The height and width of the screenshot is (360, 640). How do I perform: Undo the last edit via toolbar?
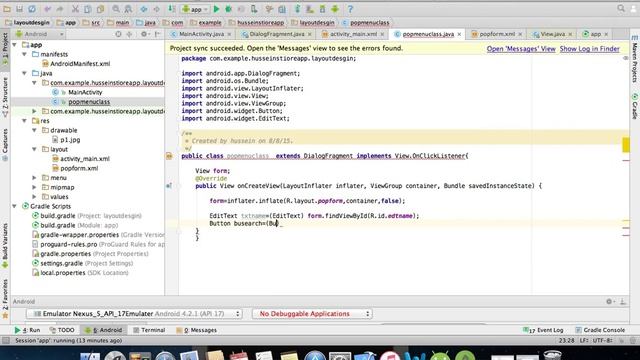[47, 9]
